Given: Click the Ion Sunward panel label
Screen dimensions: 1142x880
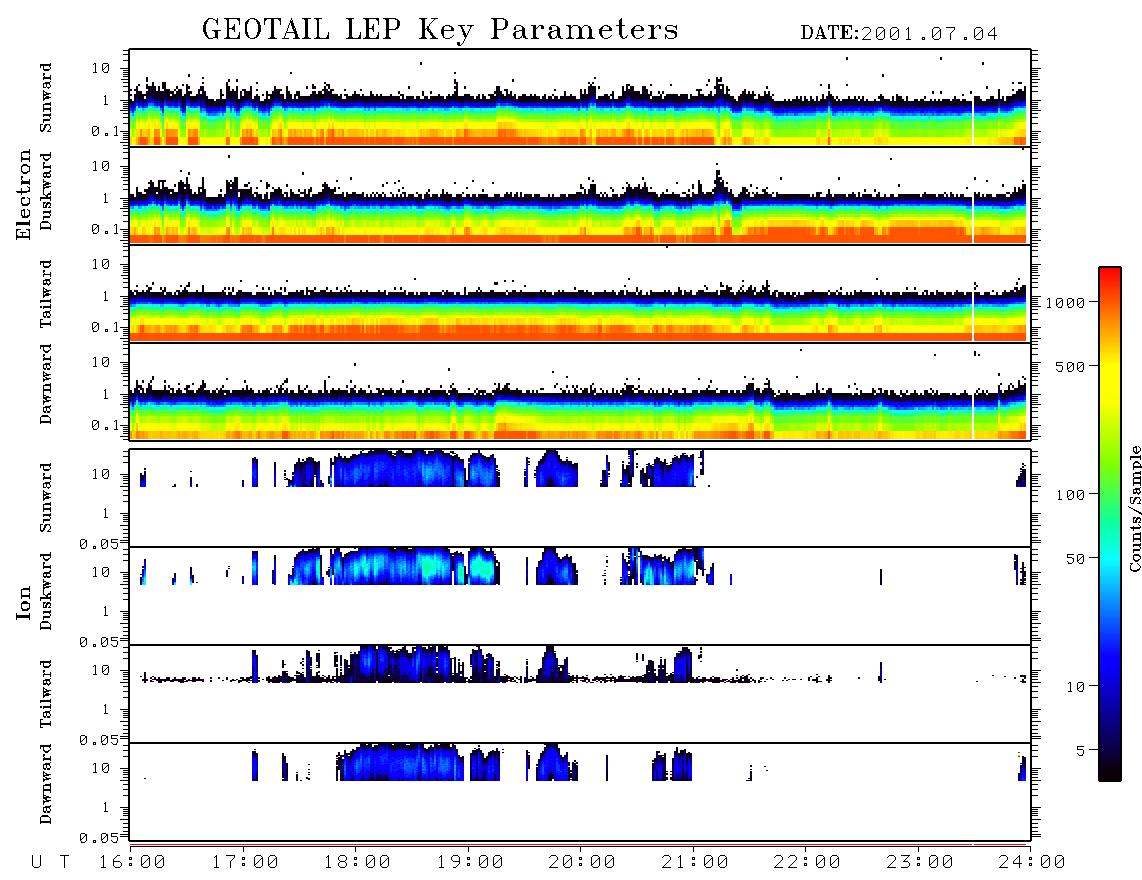Looking at the screenshot, I should pyautogui.click(x=46, y=497).
